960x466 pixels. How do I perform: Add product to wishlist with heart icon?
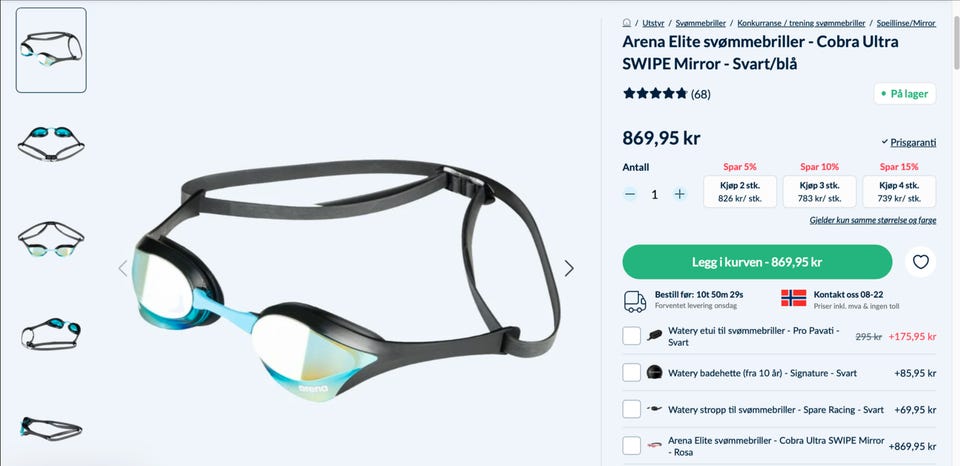[x=920, y=262]
